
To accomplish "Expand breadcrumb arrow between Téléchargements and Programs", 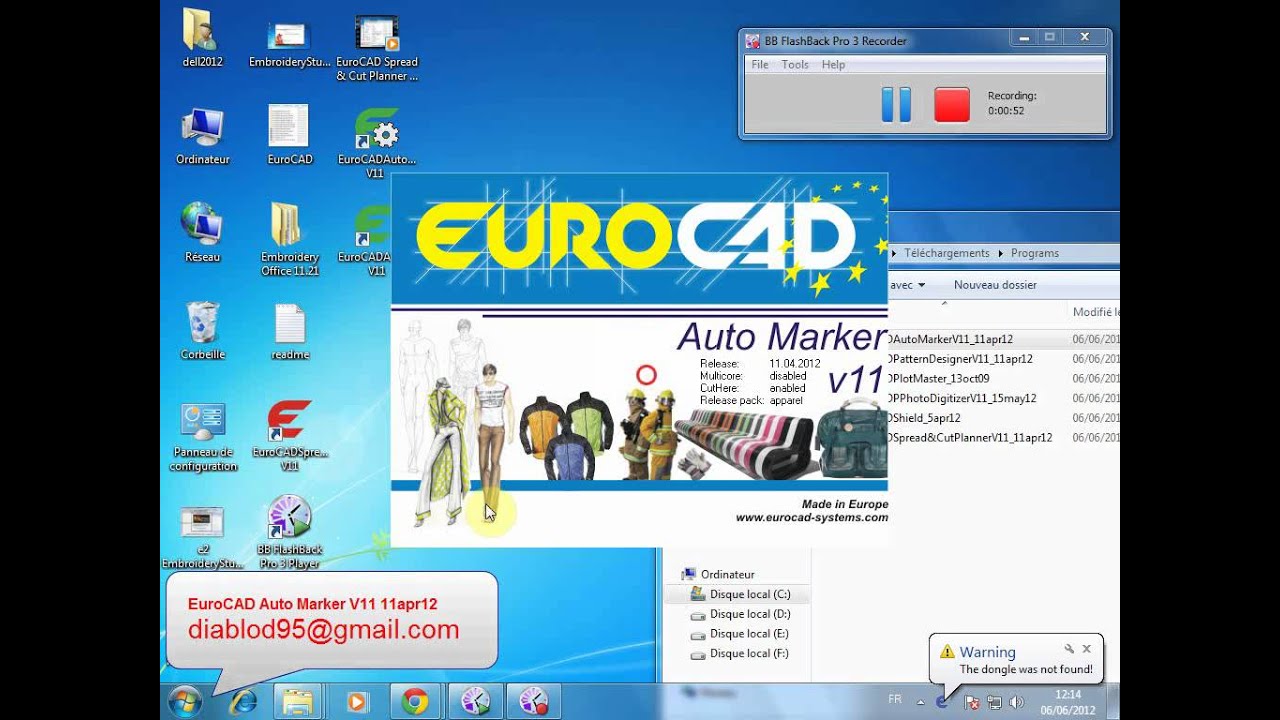I will coord(1000,253).
